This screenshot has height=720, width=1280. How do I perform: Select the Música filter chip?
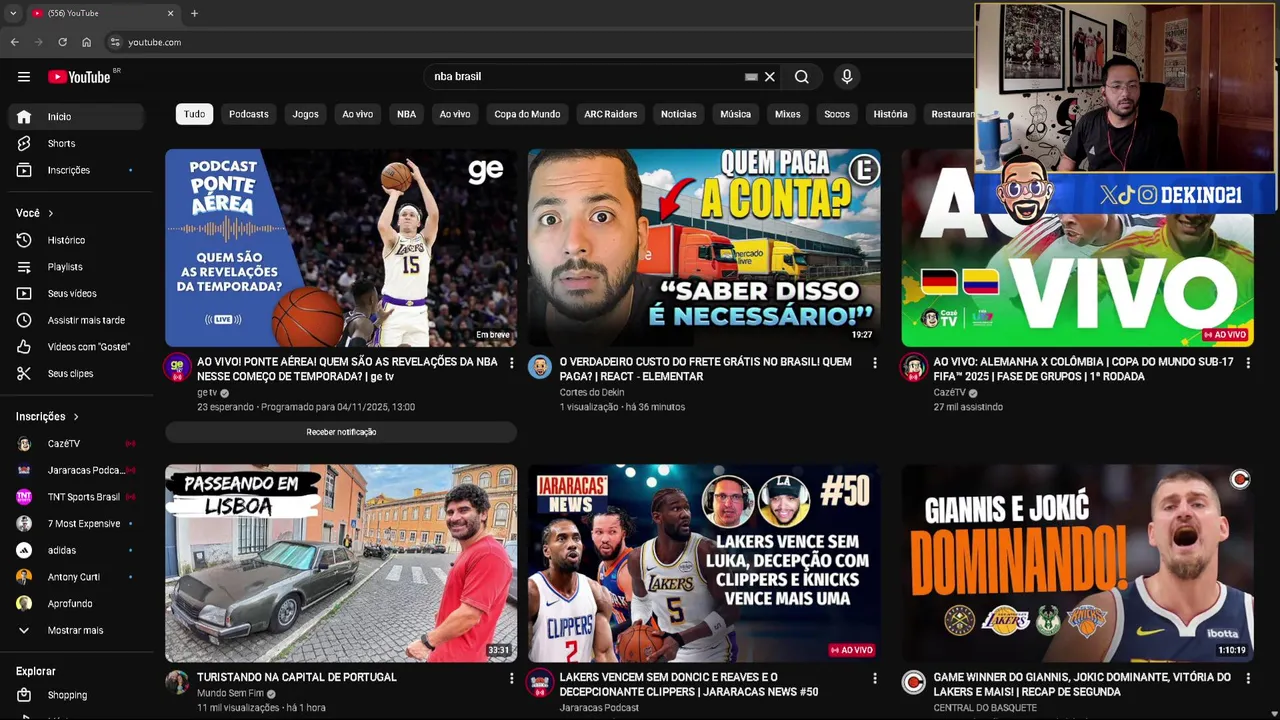click(735, 114)
